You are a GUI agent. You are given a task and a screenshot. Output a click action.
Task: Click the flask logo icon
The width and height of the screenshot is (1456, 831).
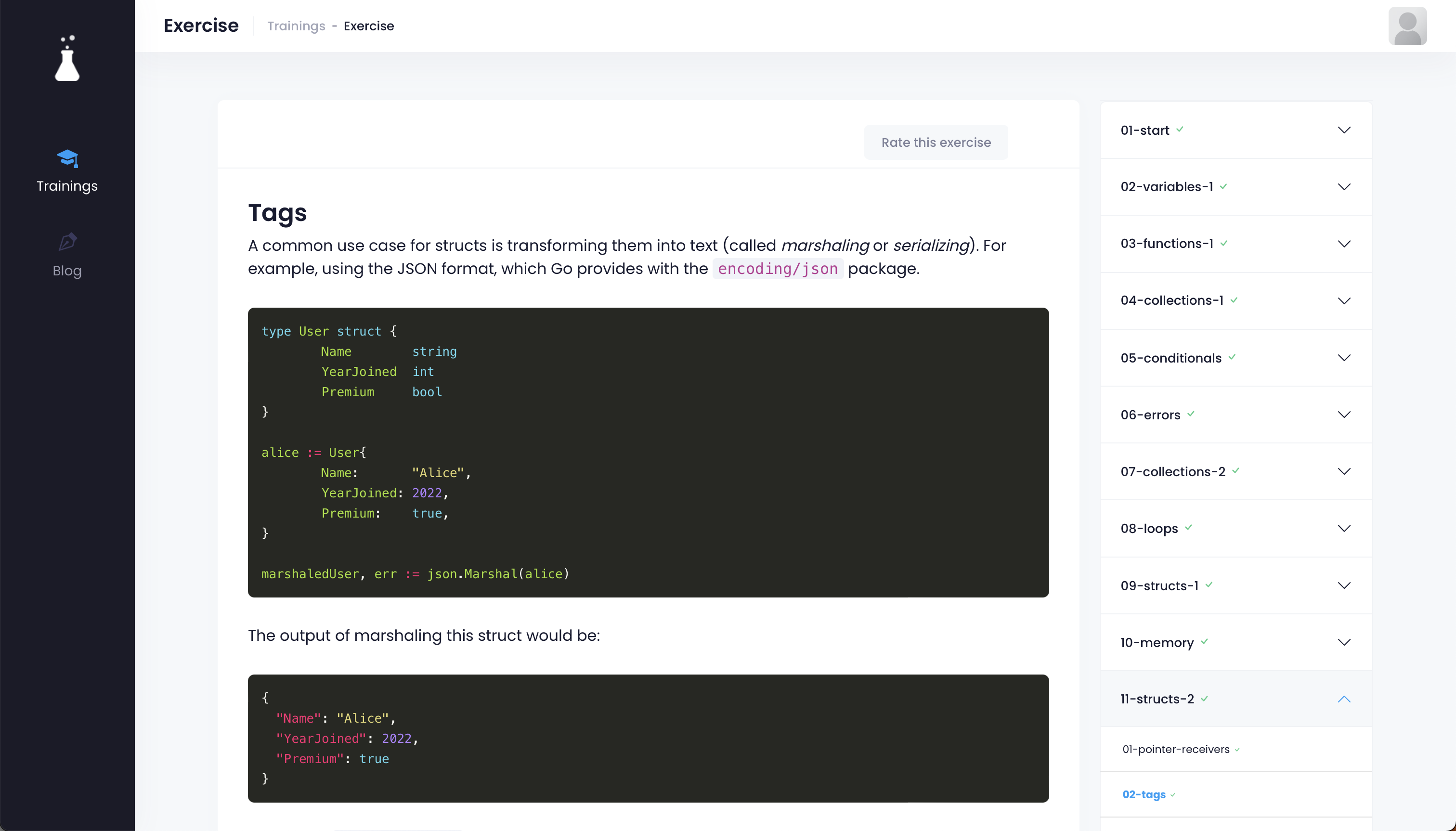(x=67, y=58)
